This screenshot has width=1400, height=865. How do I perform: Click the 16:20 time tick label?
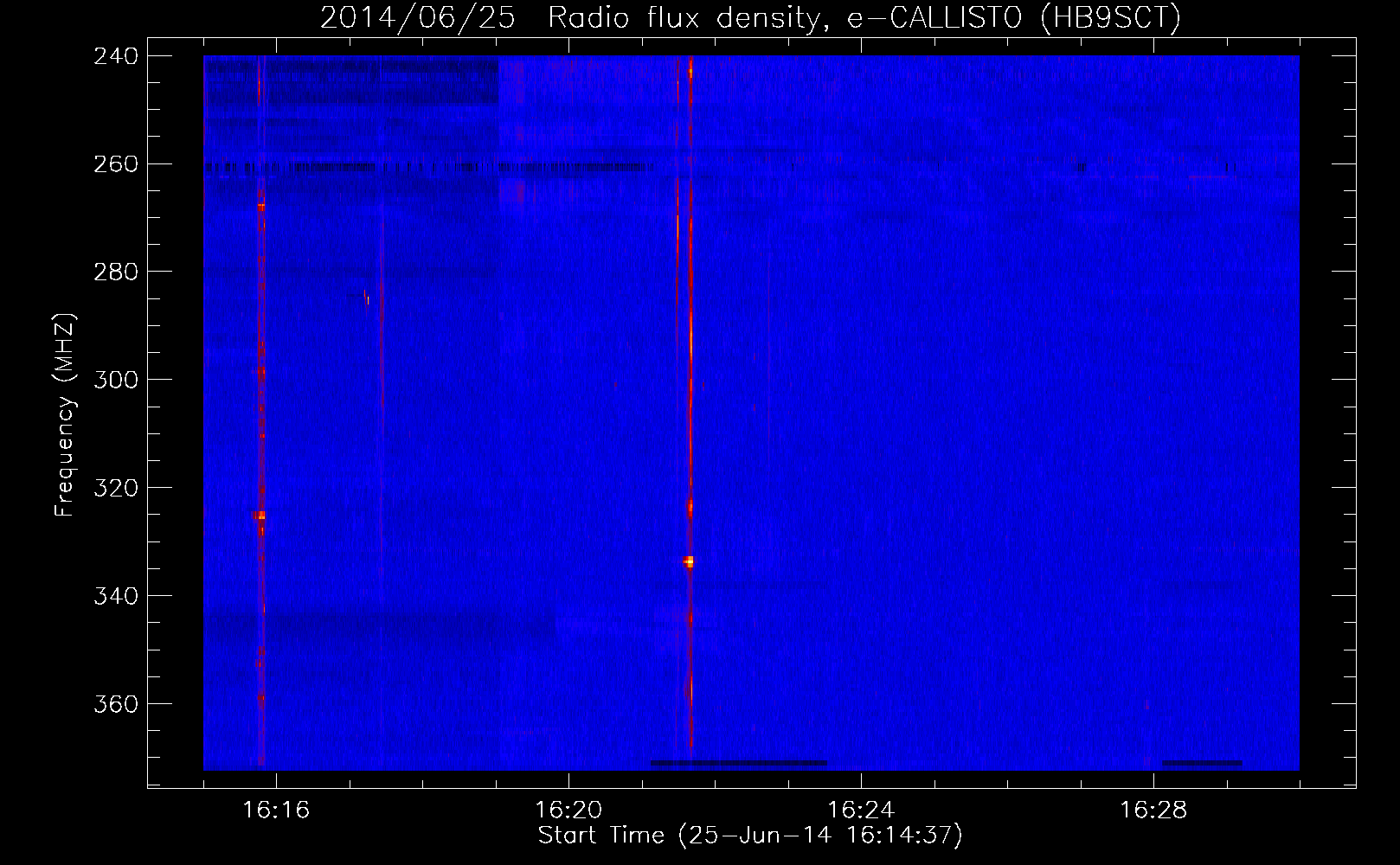point(568,811)
